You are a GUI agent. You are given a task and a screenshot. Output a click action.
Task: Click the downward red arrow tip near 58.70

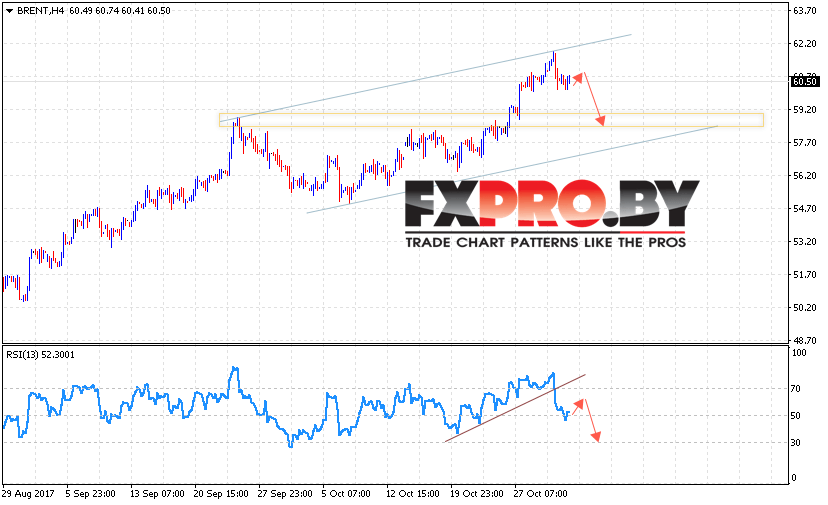[600, 121]
